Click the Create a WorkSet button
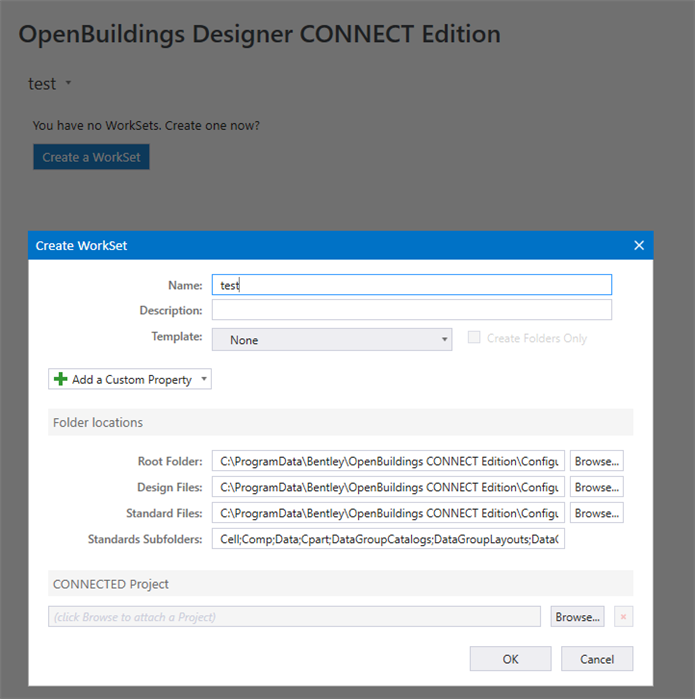695x699 pixels. (91, 157)
